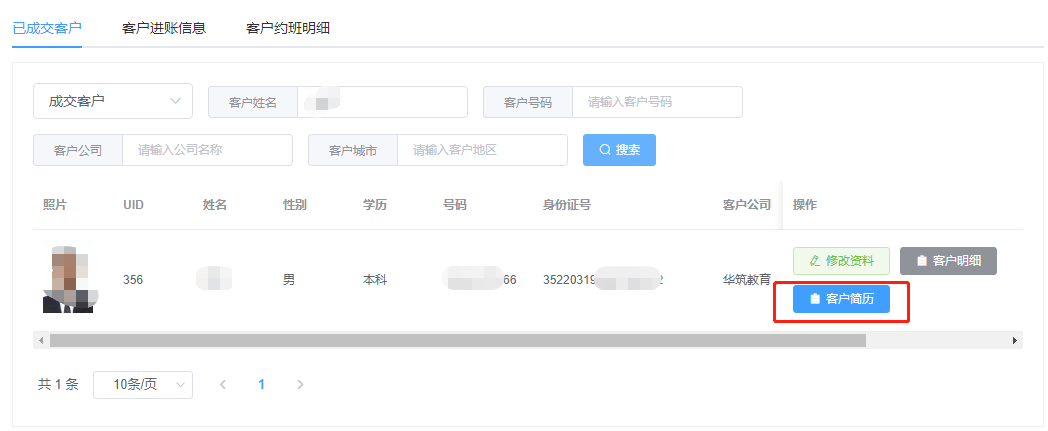Expand the 成交客户 dropdown
Image resolution: width=1048 pixels, height=431 pixels.
[x=112, y=101]
